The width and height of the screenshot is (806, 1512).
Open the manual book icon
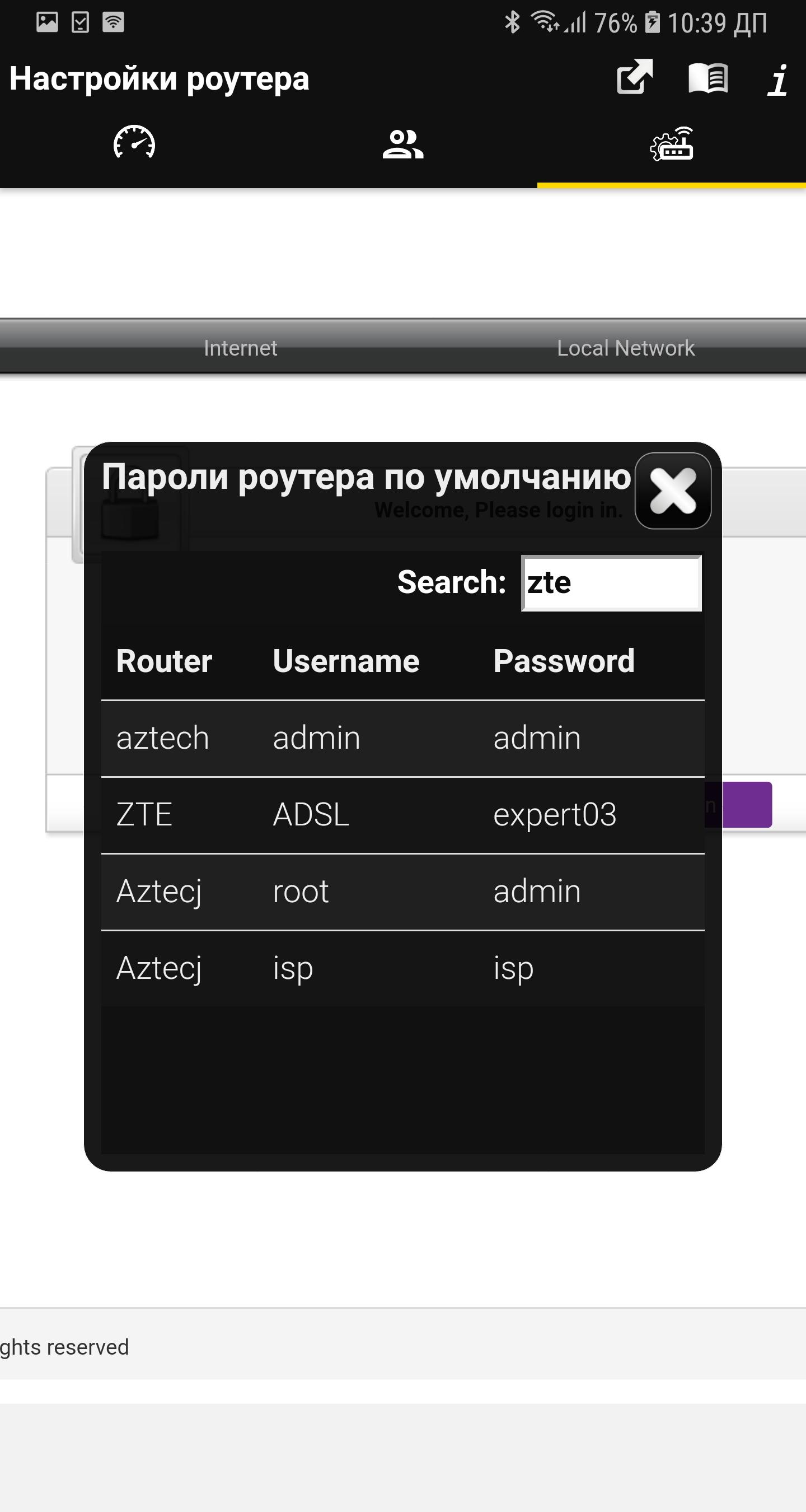(708, 78)
